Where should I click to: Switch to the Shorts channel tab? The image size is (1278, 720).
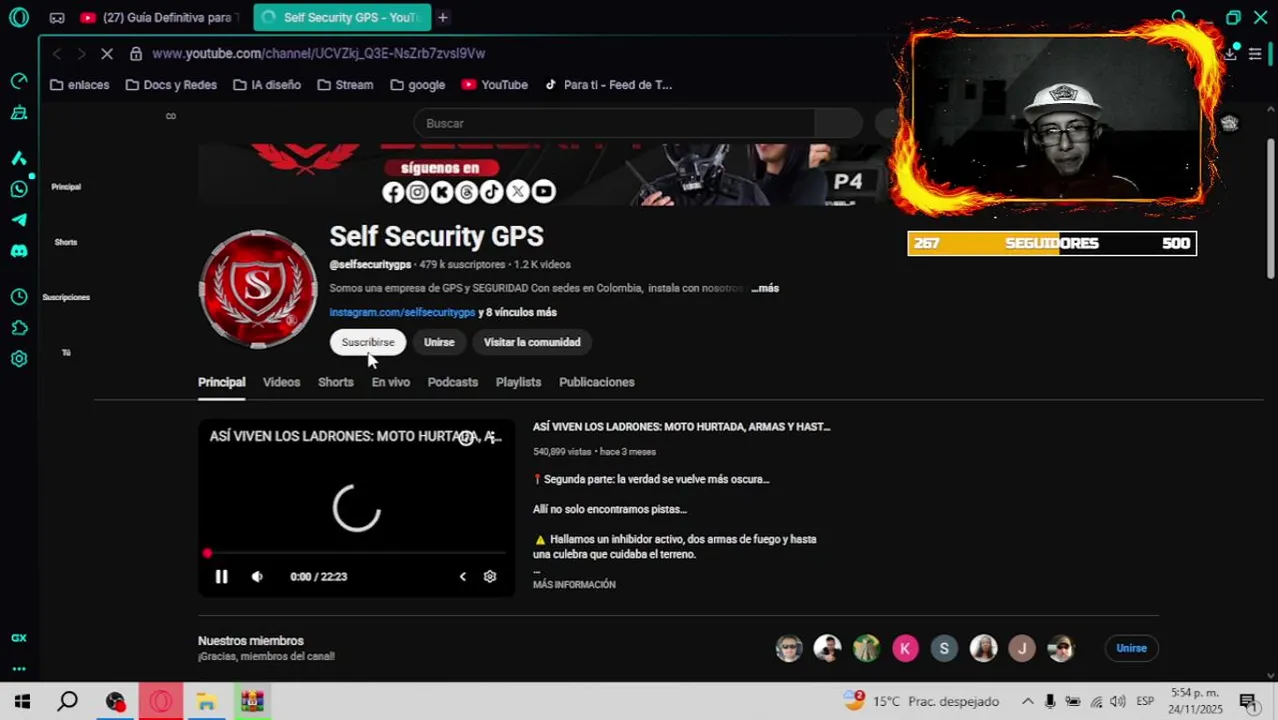point(336,382)
